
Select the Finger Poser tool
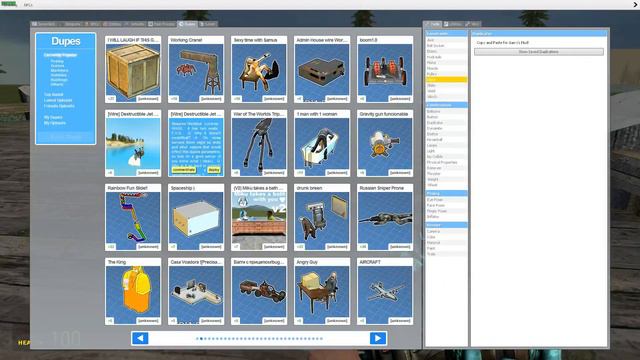pos(446,211)
